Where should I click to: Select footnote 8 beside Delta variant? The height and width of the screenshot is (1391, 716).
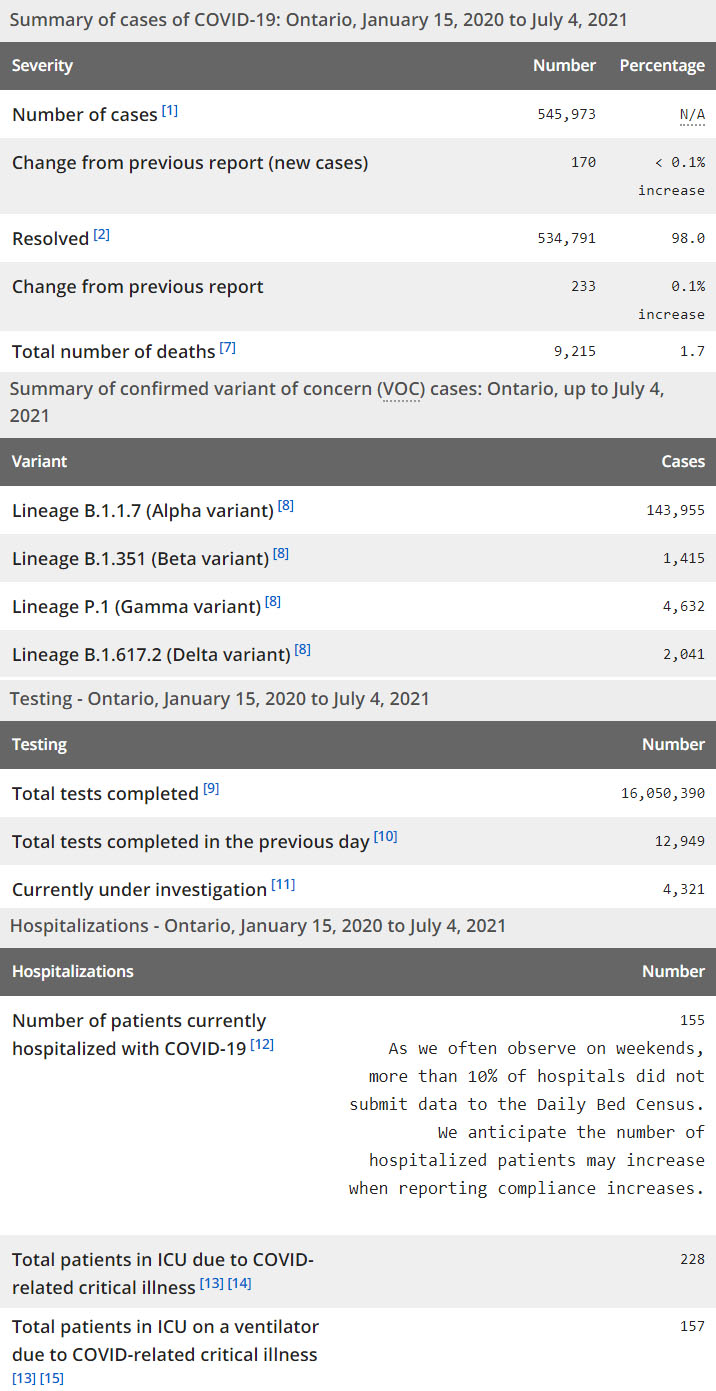303,650
